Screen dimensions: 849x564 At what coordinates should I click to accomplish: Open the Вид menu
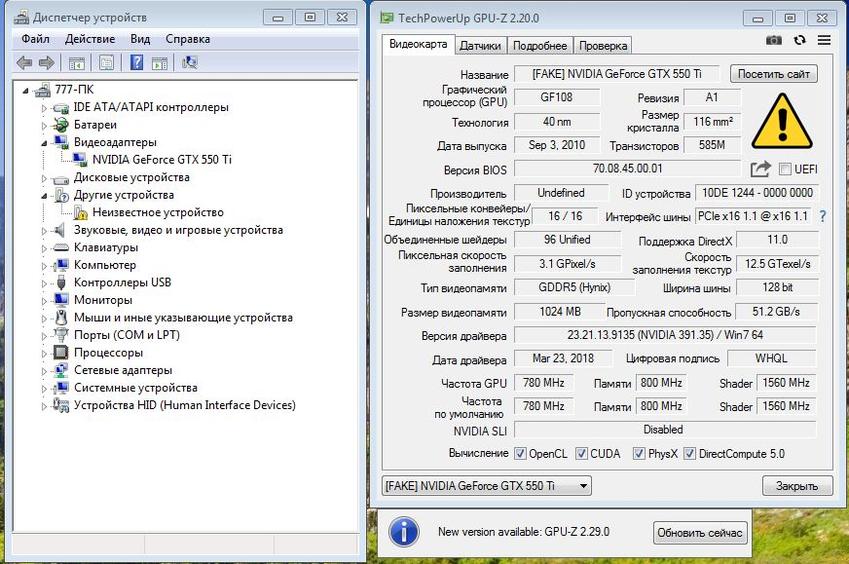click(x=140, y=40)
